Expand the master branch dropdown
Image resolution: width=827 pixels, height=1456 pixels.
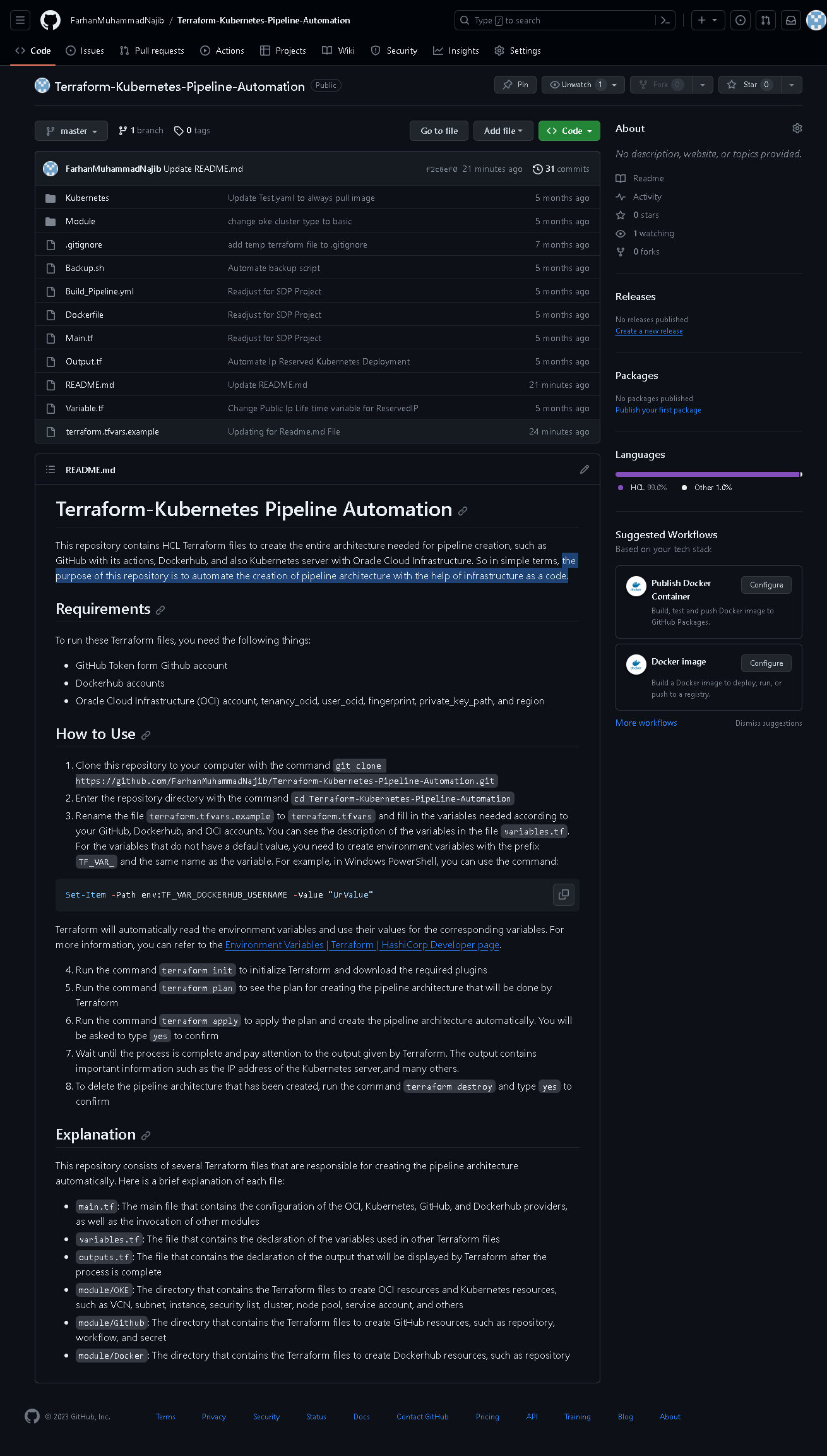click(x=71, y=131)
